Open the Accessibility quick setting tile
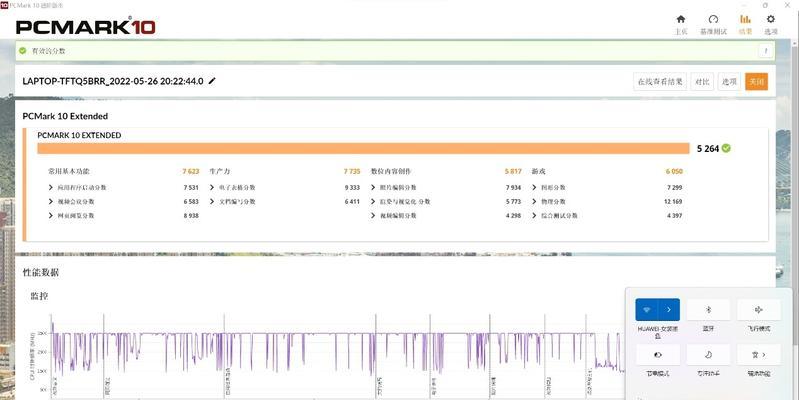Screen dimensions: 799x400 [x=759, y=355]
